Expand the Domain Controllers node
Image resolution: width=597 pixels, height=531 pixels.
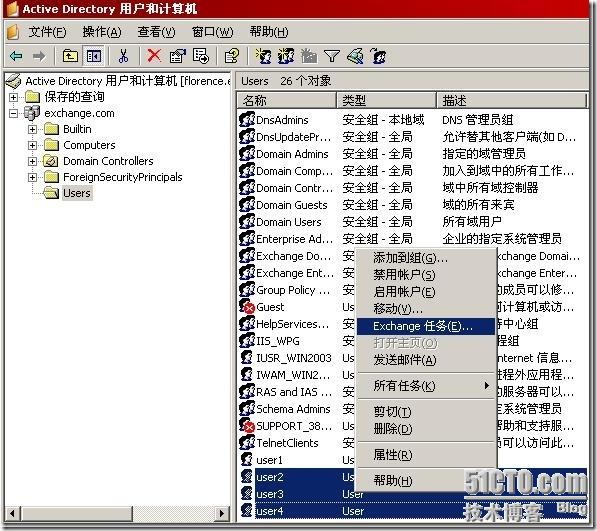click(x=33, y=161)
